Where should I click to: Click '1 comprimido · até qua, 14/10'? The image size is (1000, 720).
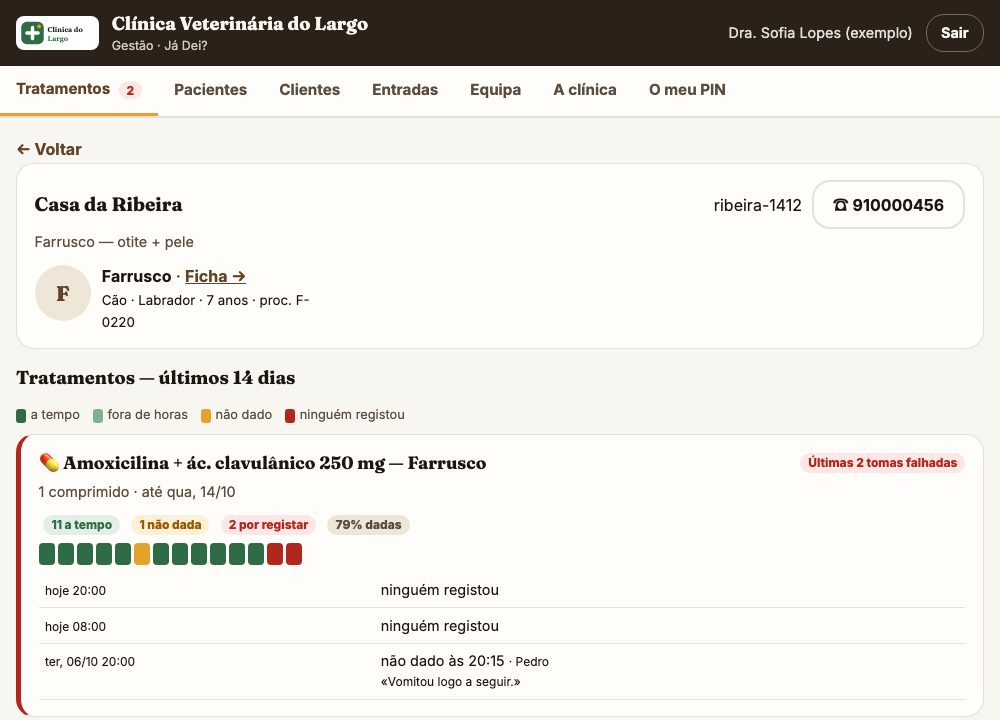tap(136, 492)
